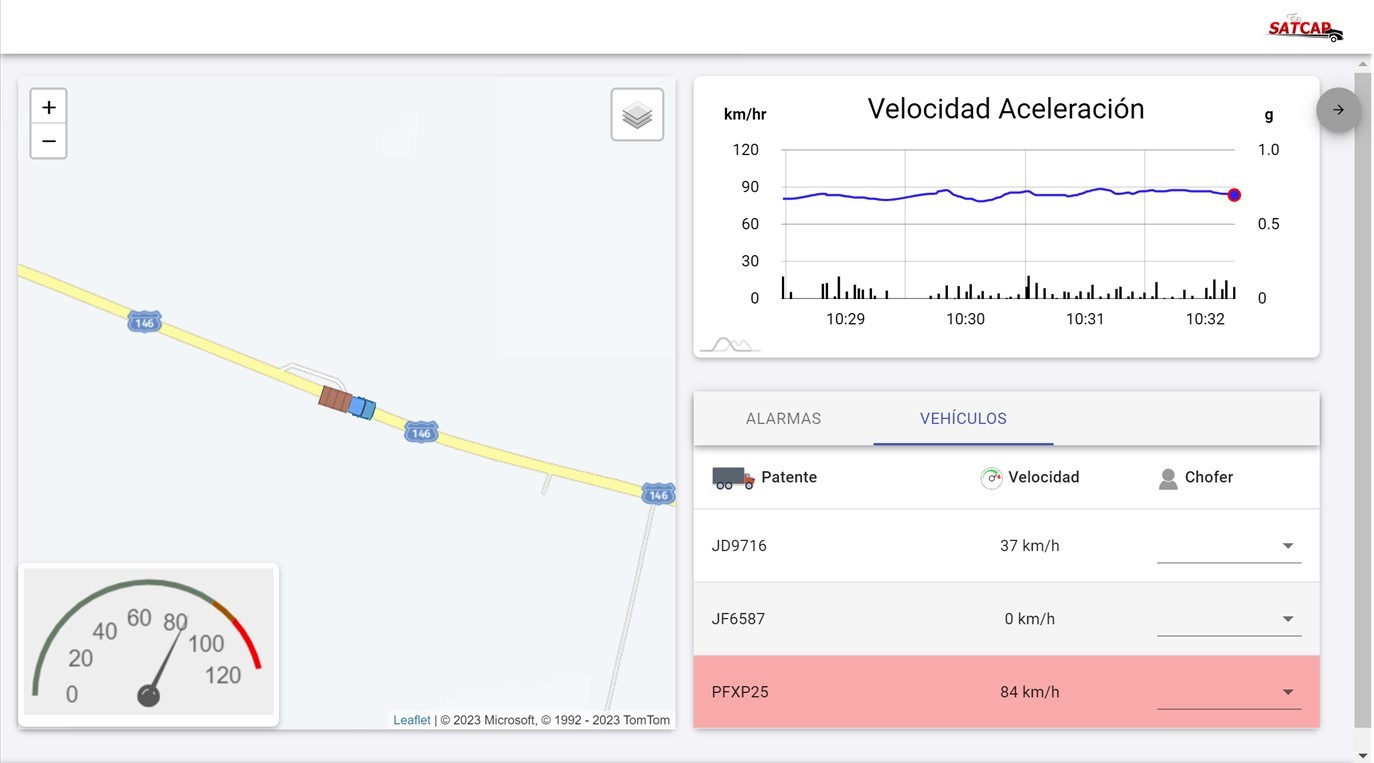
Task: Click the map zoom out button
Action: 49,142
